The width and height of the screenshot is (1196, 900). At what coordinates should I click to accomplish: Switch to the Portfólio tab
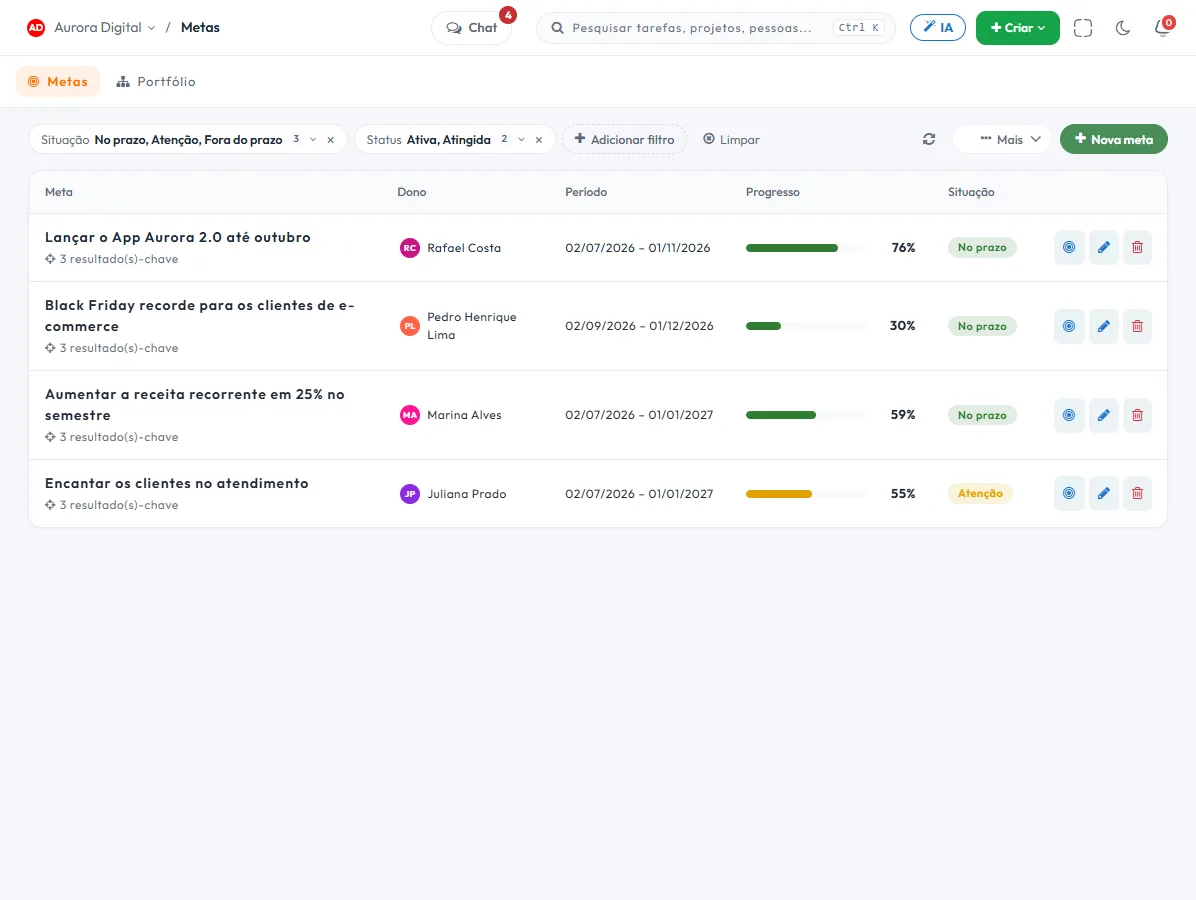tap(156, 82)
